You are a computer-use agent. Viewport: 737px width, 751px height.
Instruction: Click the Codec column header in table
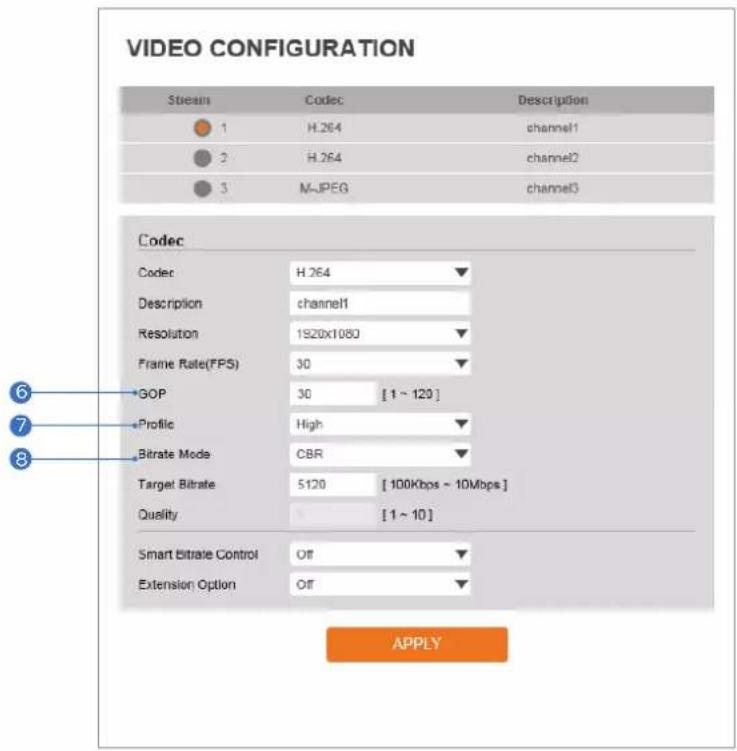pos(324,100)
